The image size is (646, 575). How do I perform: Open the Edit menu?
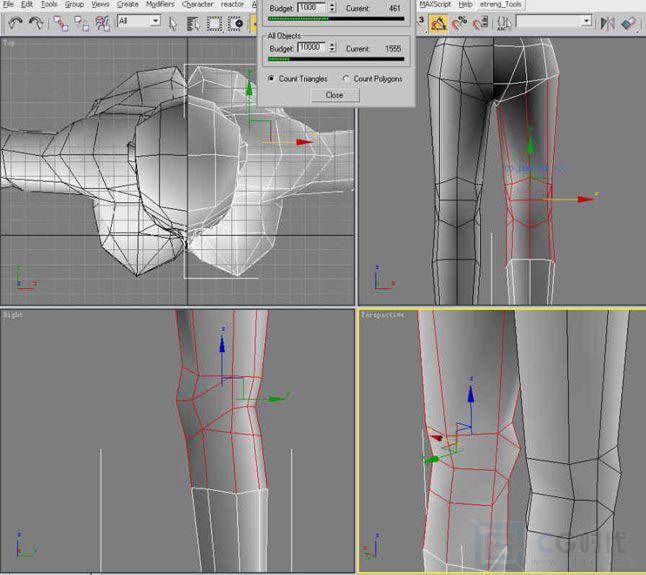coord(27,5)
